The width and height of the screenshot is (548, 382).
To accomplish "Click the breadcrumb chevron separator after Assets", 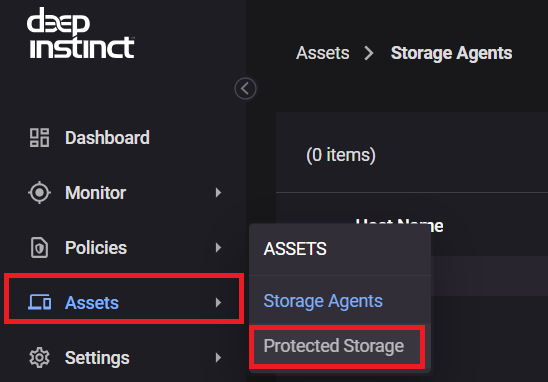I will (369, 53).
